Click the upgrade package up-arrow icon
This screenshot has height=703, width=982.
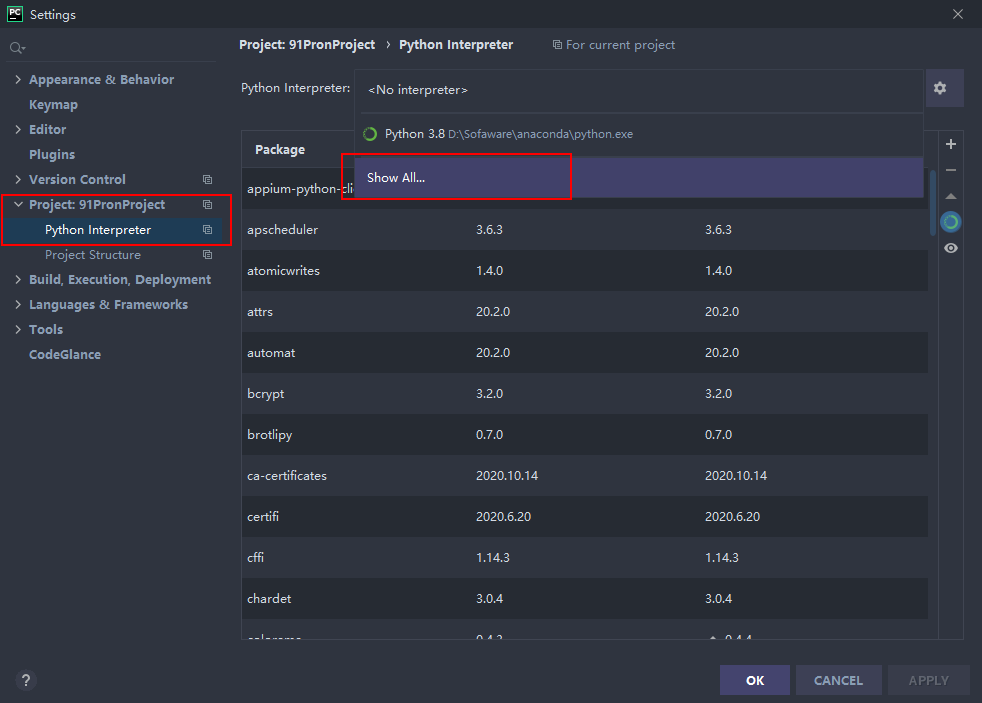point(951,196)
